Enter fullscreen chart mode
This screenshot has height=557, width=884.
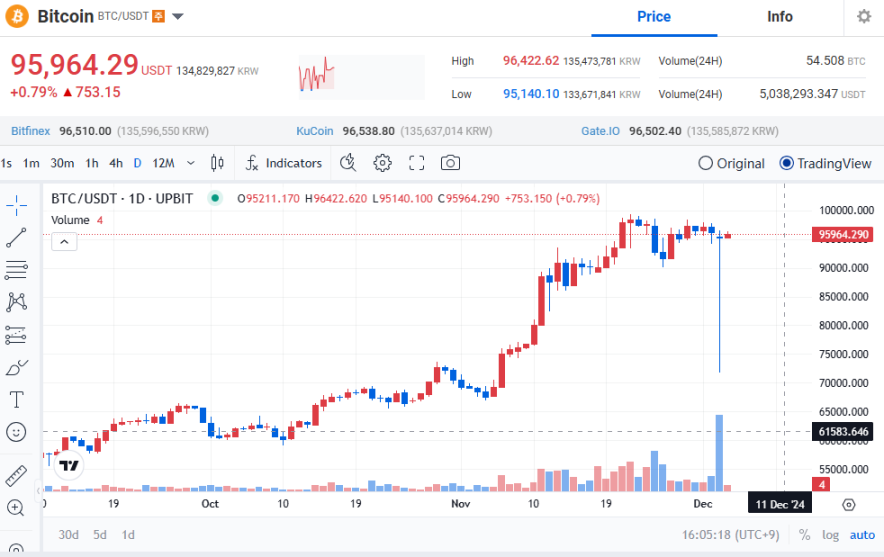(417, 163)
